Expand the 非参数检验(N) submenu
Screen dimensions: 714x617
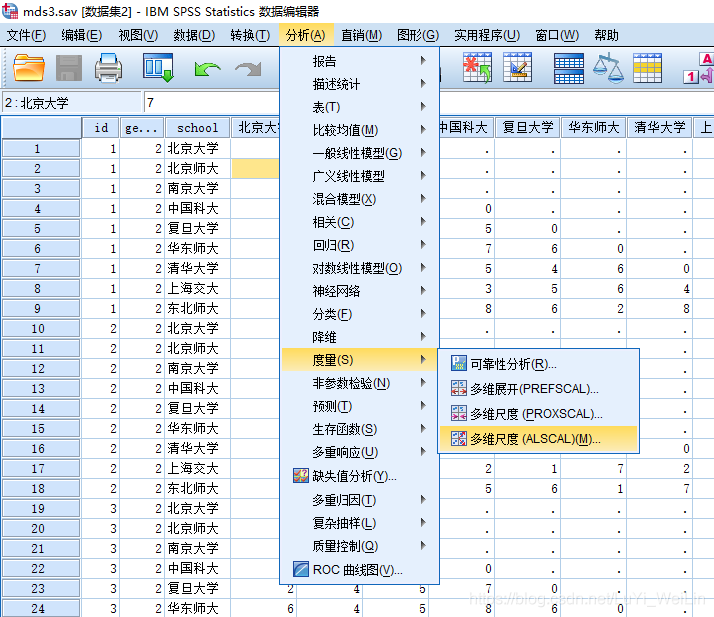[359, 383]
